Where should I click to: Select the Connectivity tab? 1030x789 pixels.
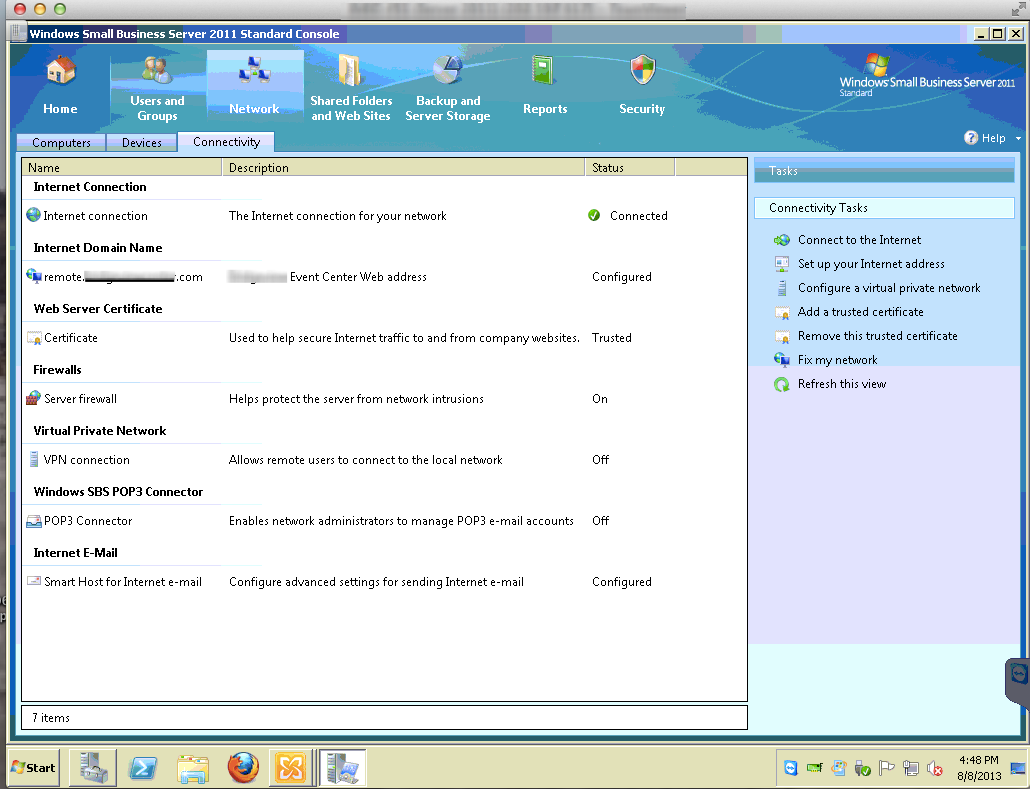click(x=227, y=142)
